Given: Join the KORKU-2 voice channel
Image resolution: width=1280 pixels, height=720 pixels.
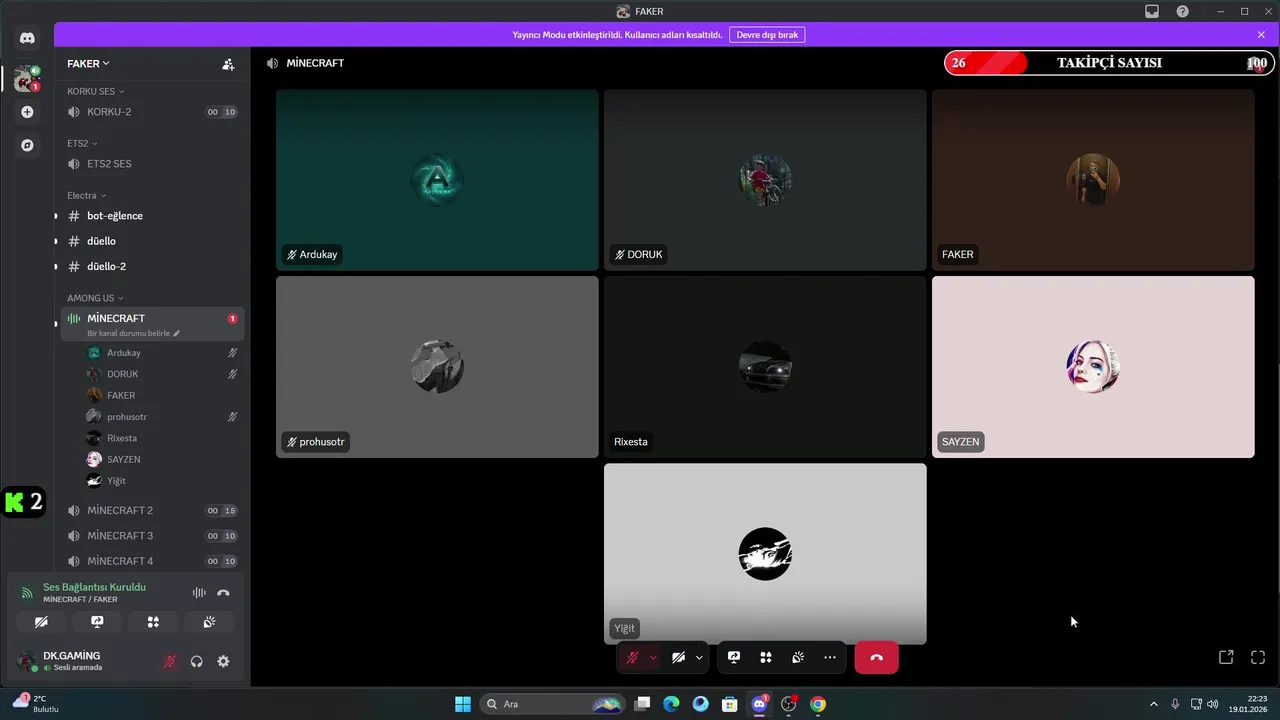Looking at the screenshot, I should coord(151,112).
